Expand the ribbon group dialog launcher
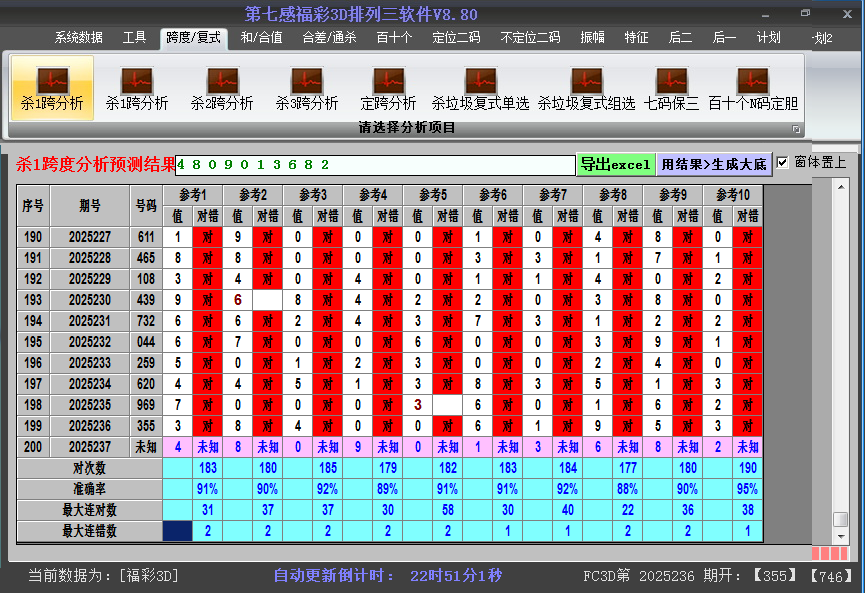 tap(797, 129)
